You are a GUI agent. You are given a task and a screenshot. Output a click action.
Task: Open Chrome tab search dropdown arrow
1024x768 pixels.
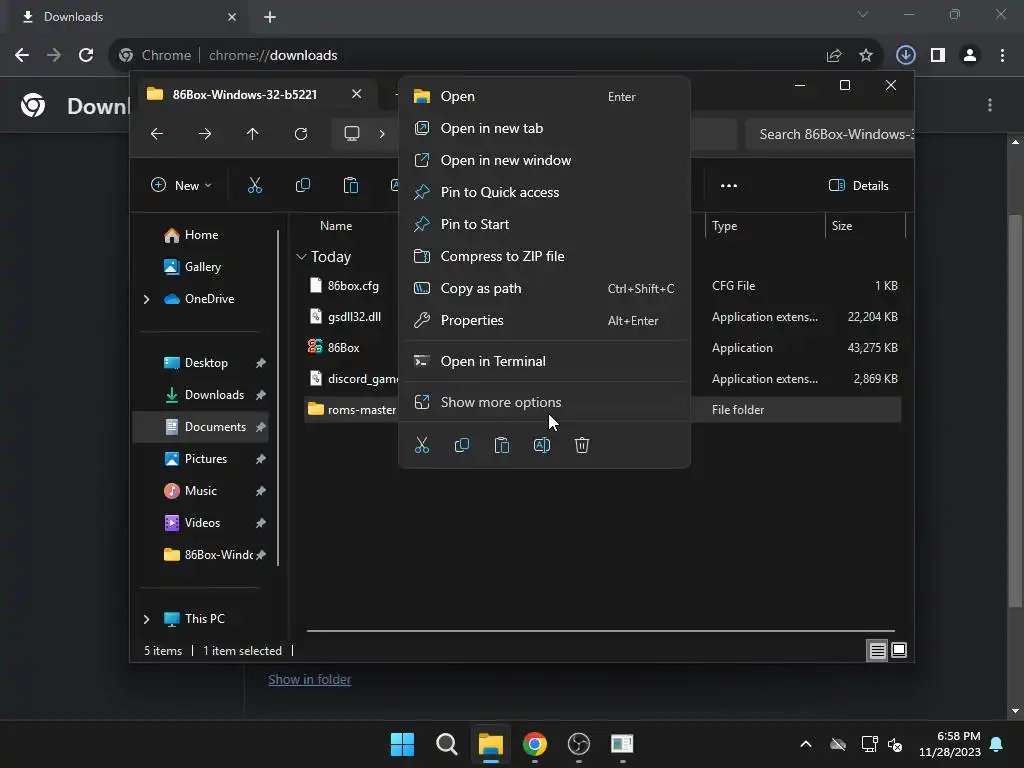point(863,14)
